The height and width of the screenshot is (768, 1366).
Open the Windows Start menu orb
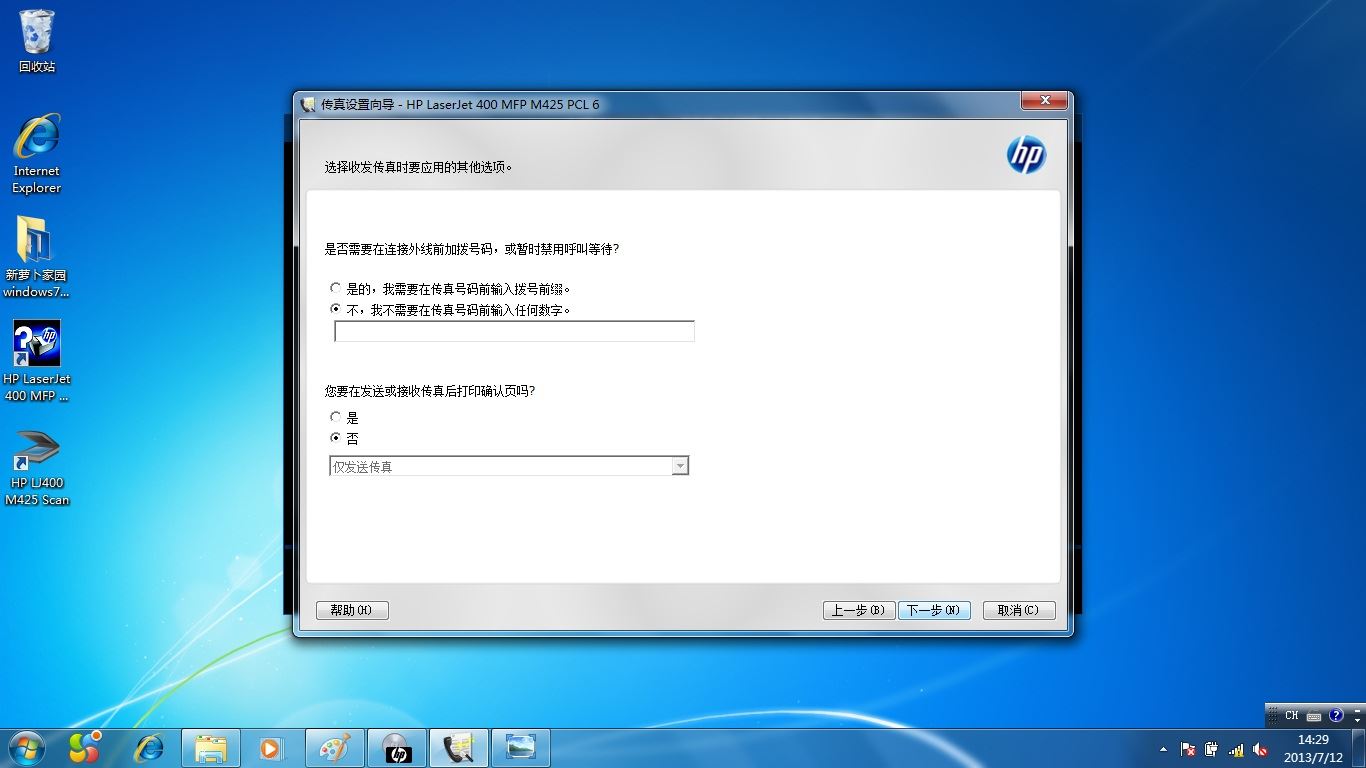[x=26, y=748]
